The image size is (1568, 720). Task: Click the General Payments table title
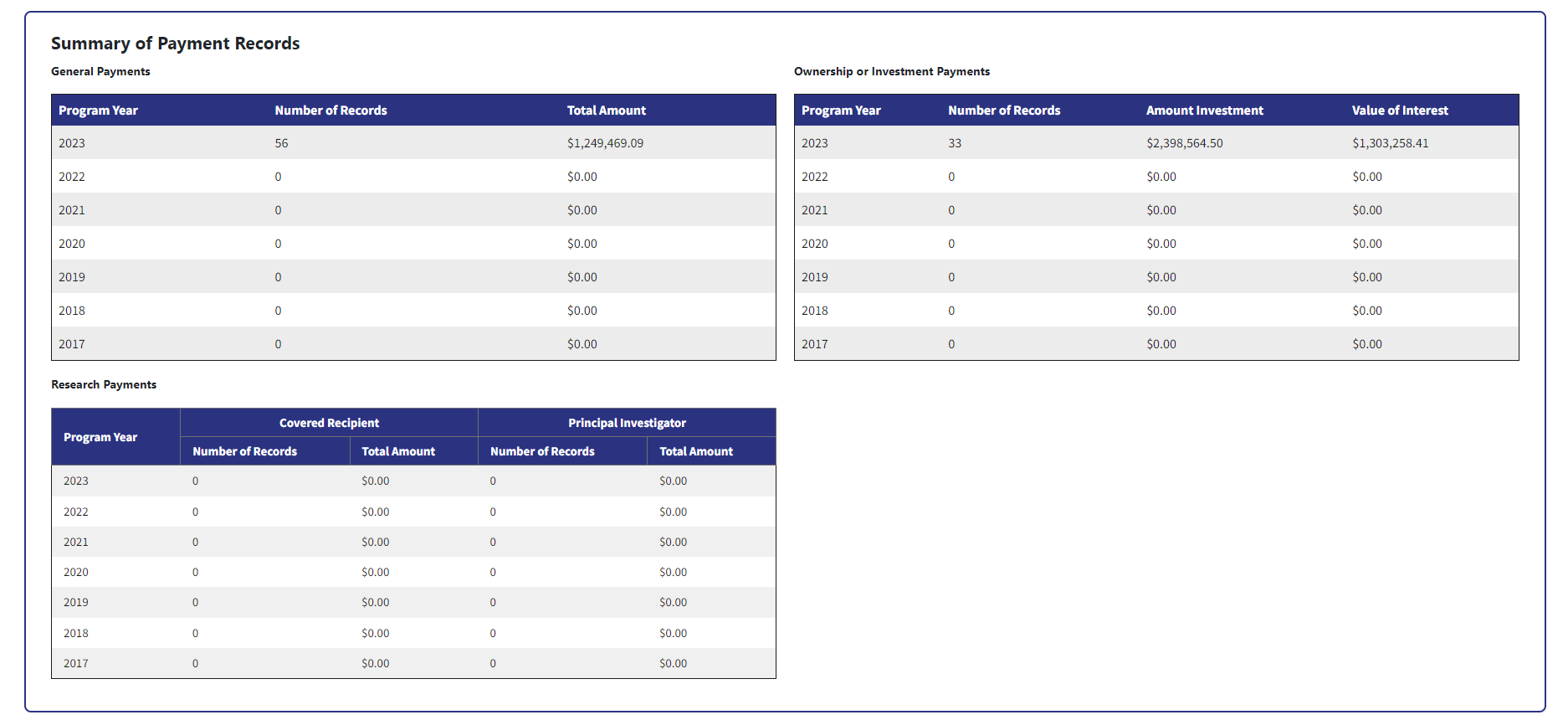pos(100,71)
